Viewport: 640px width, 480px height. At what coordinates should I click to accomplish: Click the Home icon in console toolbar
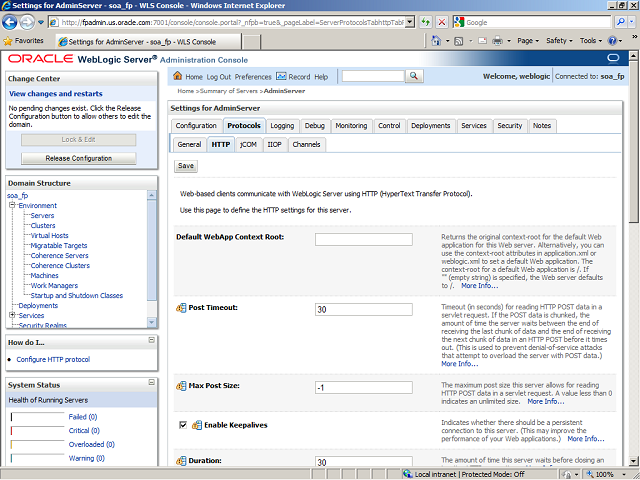pos(178,77)
